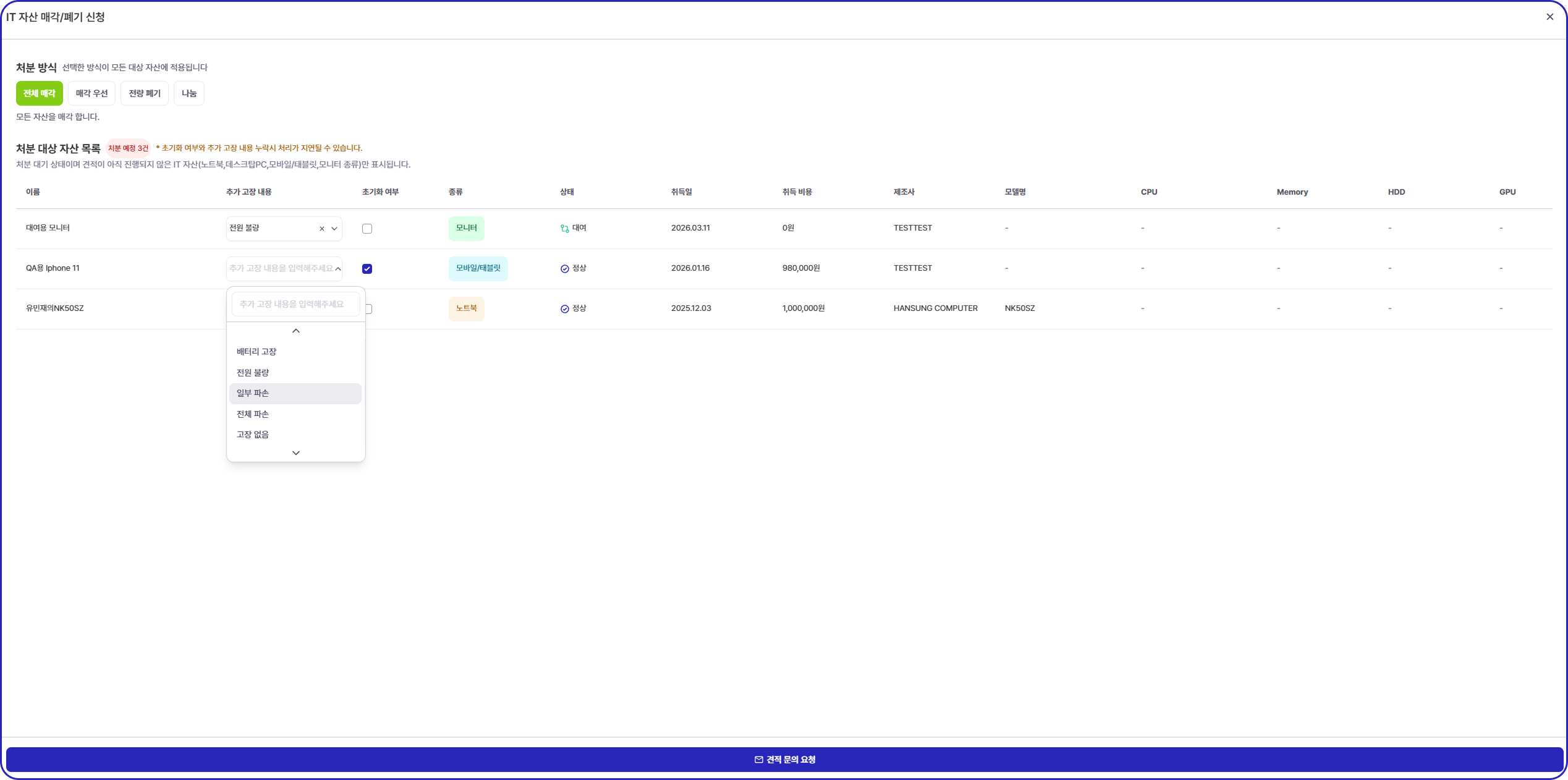
Task: Click the 정상 status icon in NK50SZ row
Action: (x=564, y=309)
